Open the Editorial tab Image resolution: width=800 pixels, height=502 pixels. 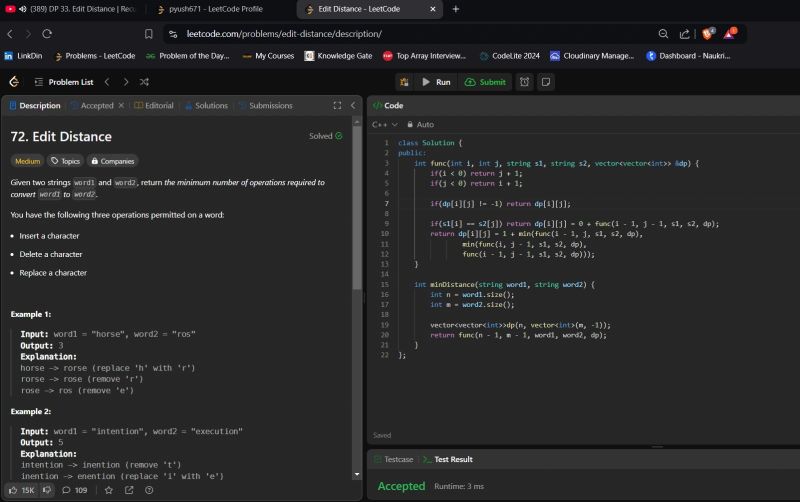click(154, 106)
